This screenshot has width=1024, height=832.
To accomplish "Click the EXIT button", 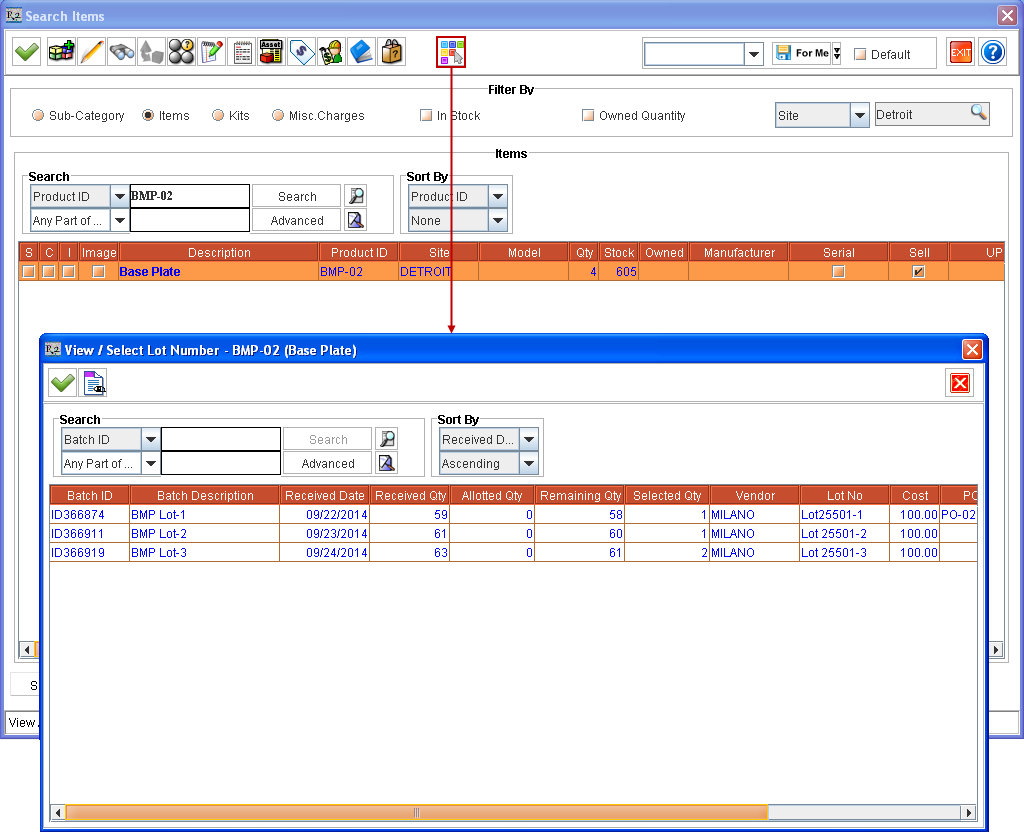I will 960,51.
